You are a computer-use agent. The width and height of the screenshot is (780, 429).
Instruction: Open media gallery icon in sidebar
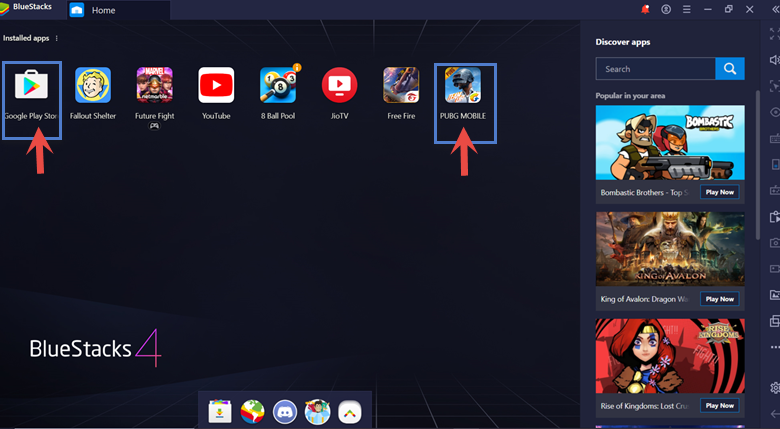[775, 295]
